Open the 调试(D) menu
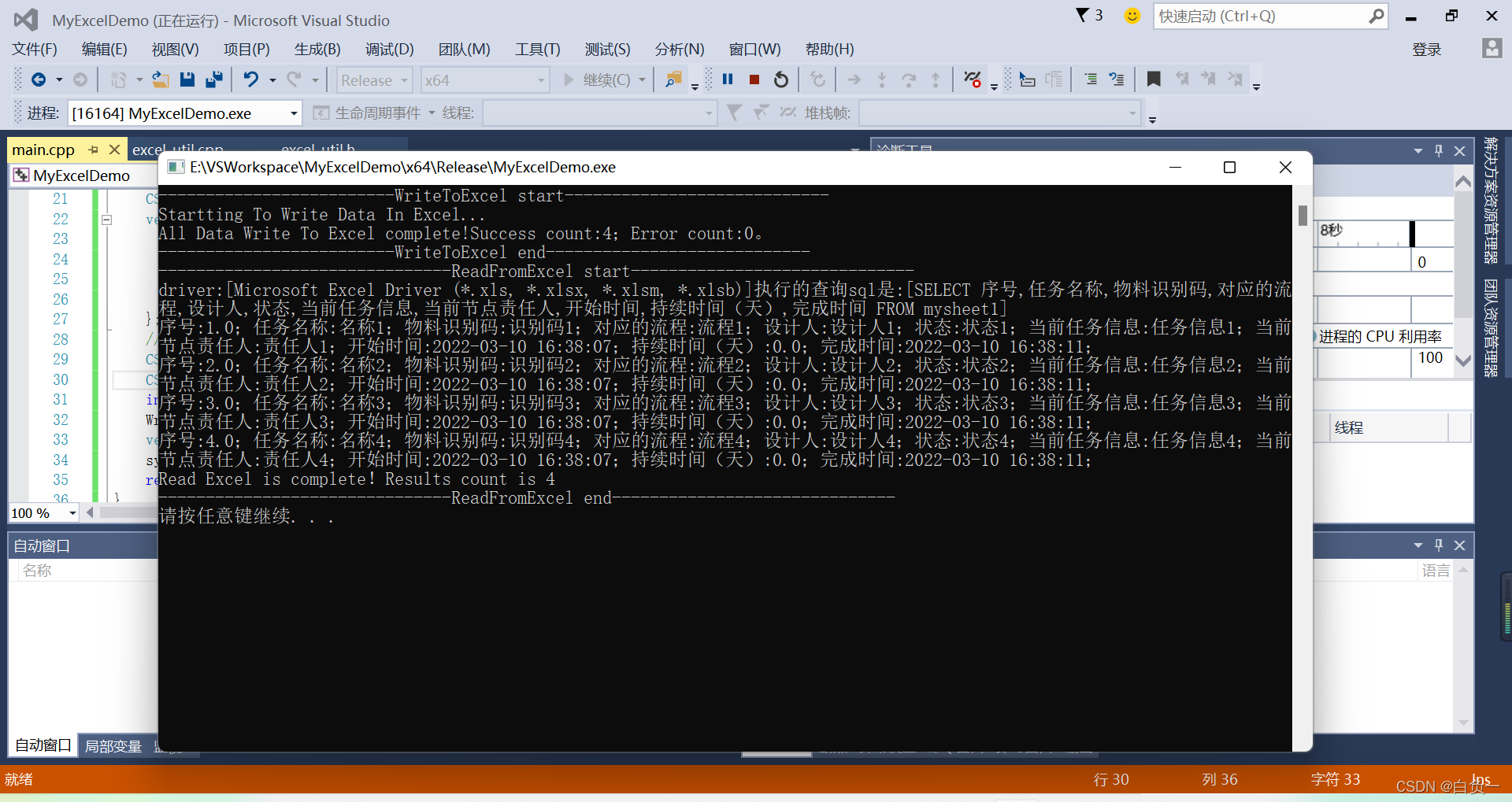Screen dimensions: 1512x802 tap(390, 49)
